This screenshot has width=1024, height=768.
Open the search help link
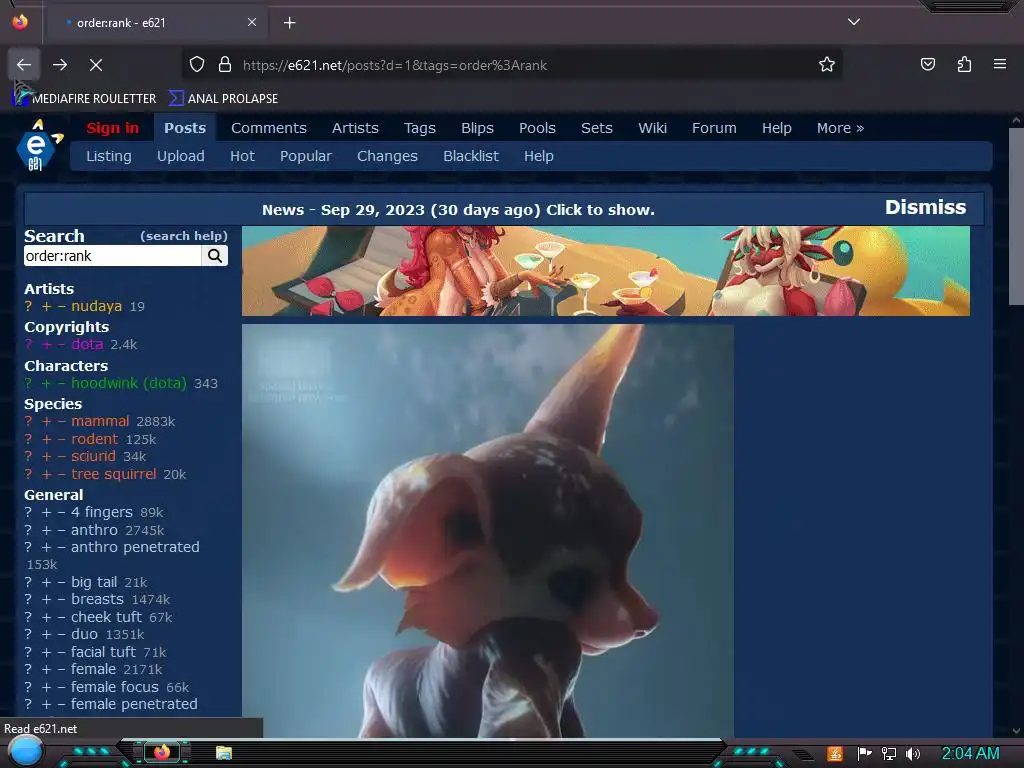(184, 236)
